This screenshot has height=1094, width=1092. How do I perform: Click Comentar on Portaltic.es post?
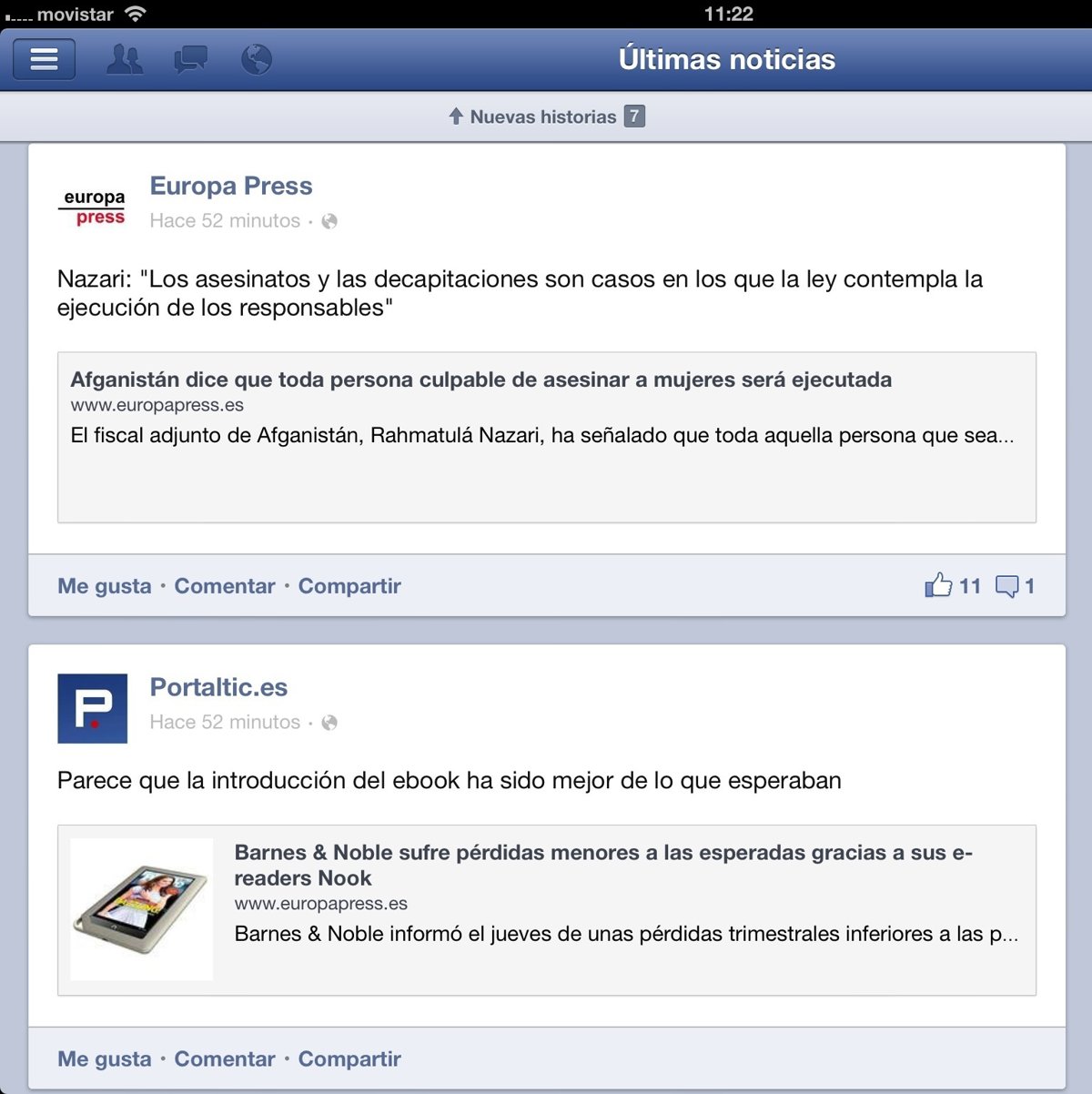coord(225,1059)
